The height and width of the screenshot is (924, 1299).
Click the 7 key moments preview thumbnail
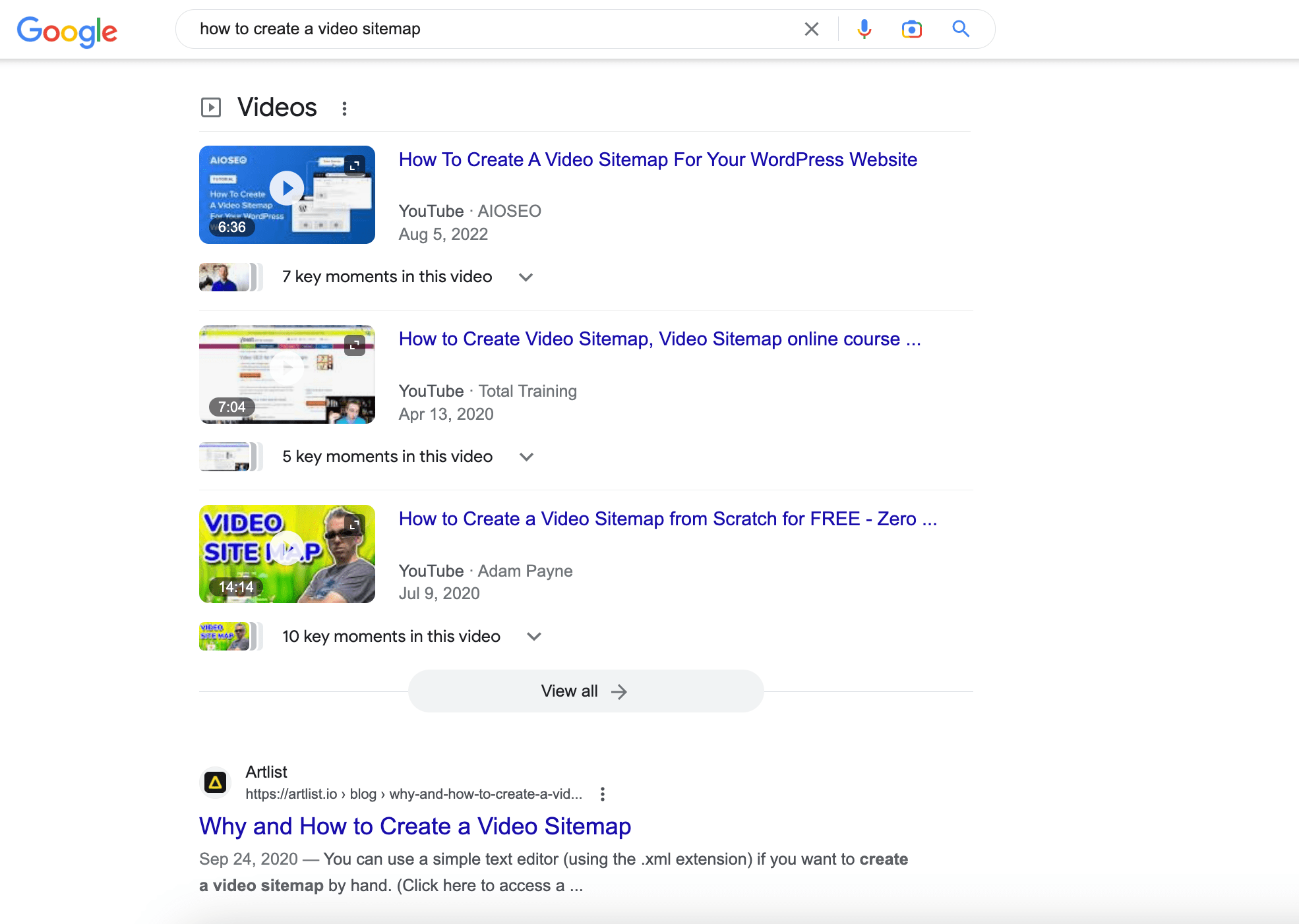231,277
